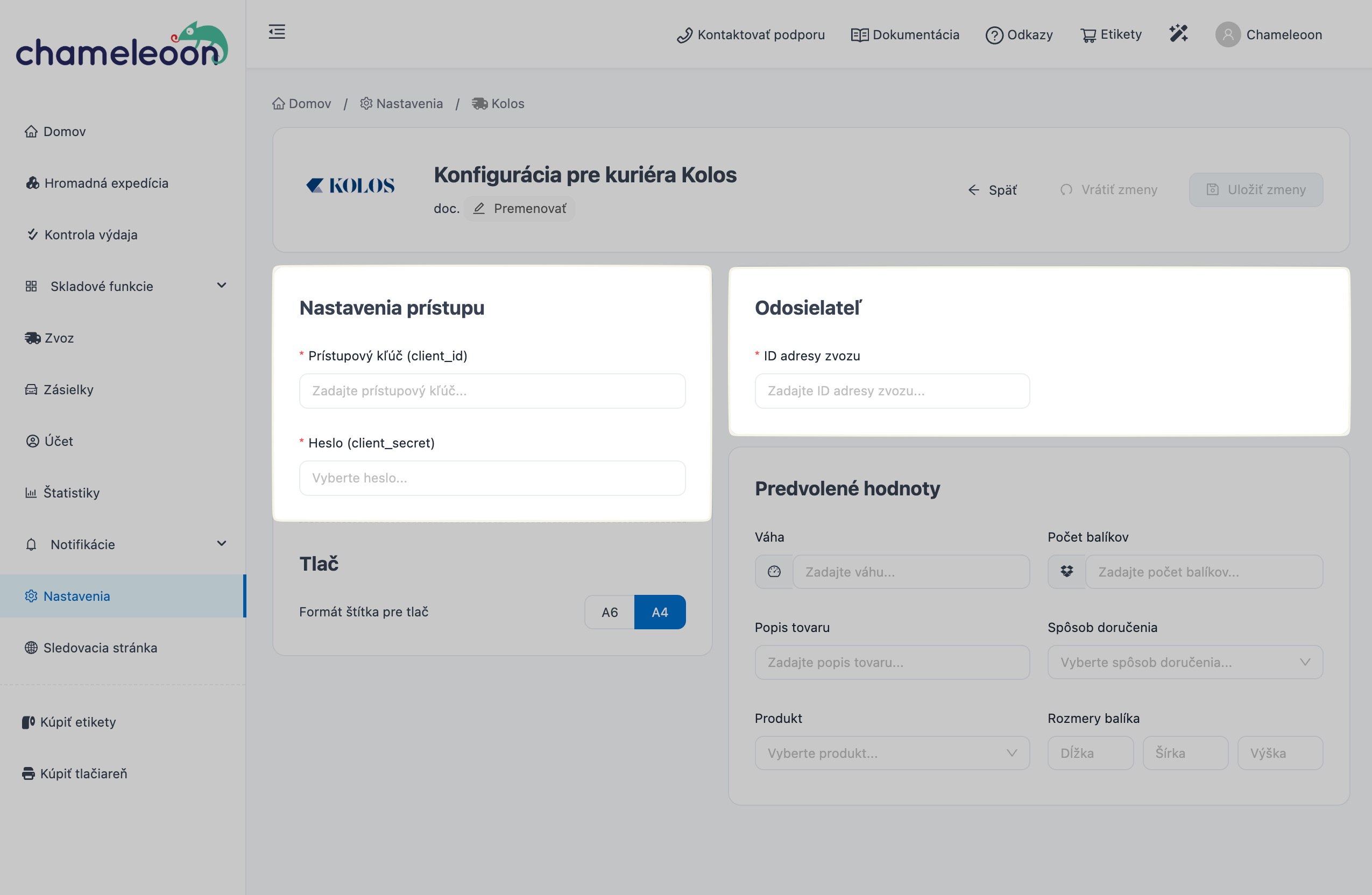Viewport: 1372px width, 895px height.
Task: Click the magic wand icon in header
Action: [x=1178, y=33]
